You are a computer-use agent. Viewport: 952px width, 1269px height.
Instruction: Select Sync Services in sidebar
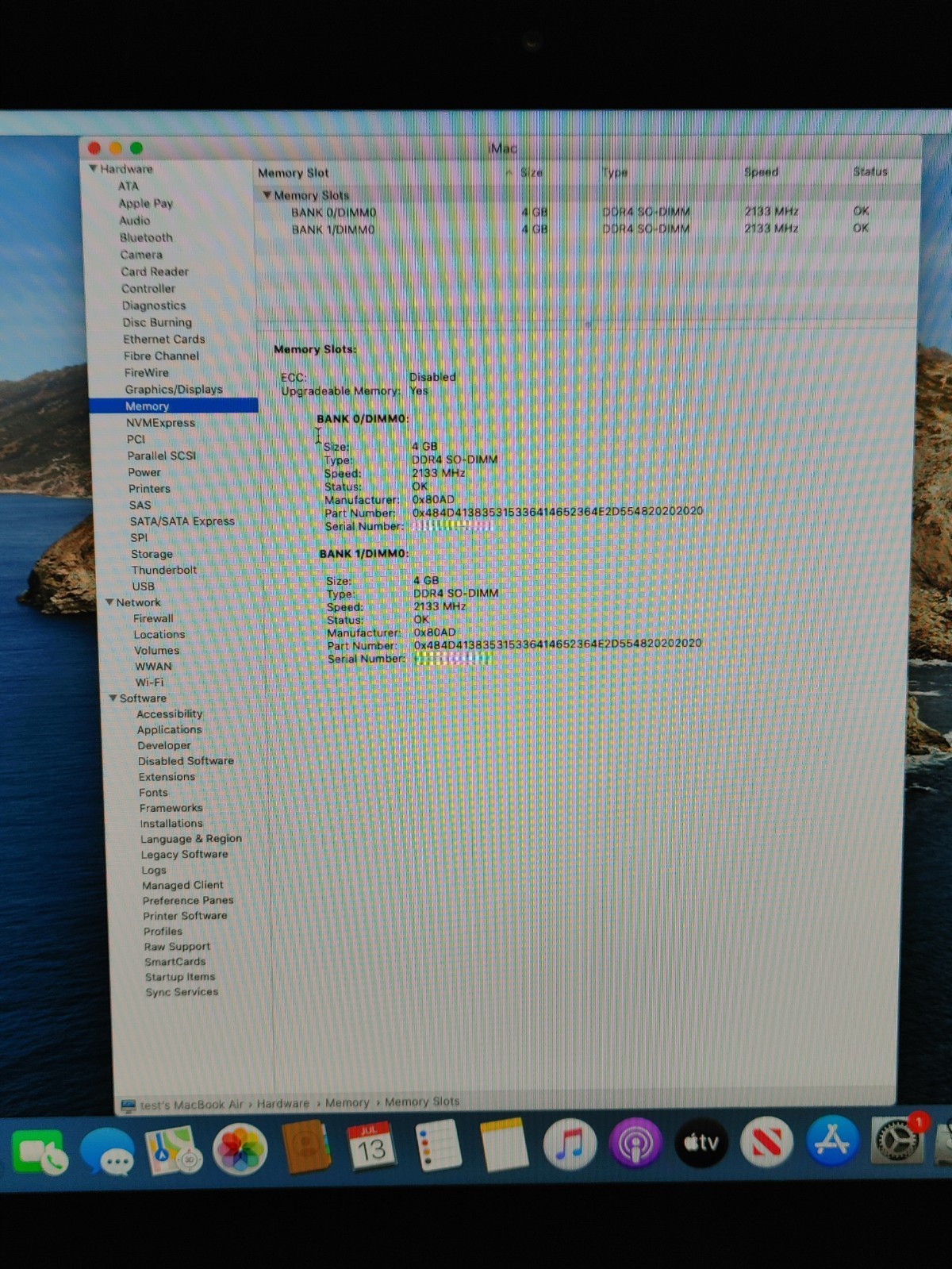click(182, 992)
